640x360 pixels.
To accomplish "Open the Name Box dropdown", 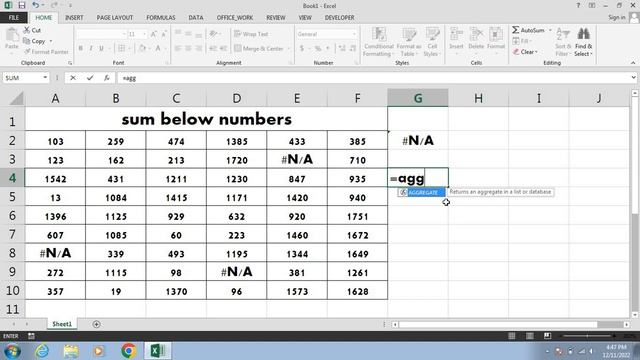I will coord(45,78).
